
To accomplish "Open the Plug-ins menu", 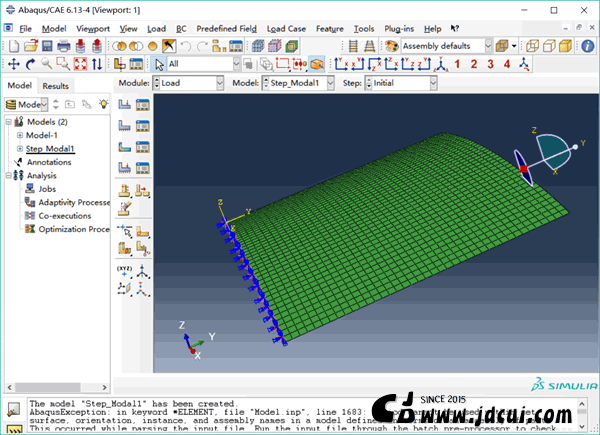I will pos(399,29).
